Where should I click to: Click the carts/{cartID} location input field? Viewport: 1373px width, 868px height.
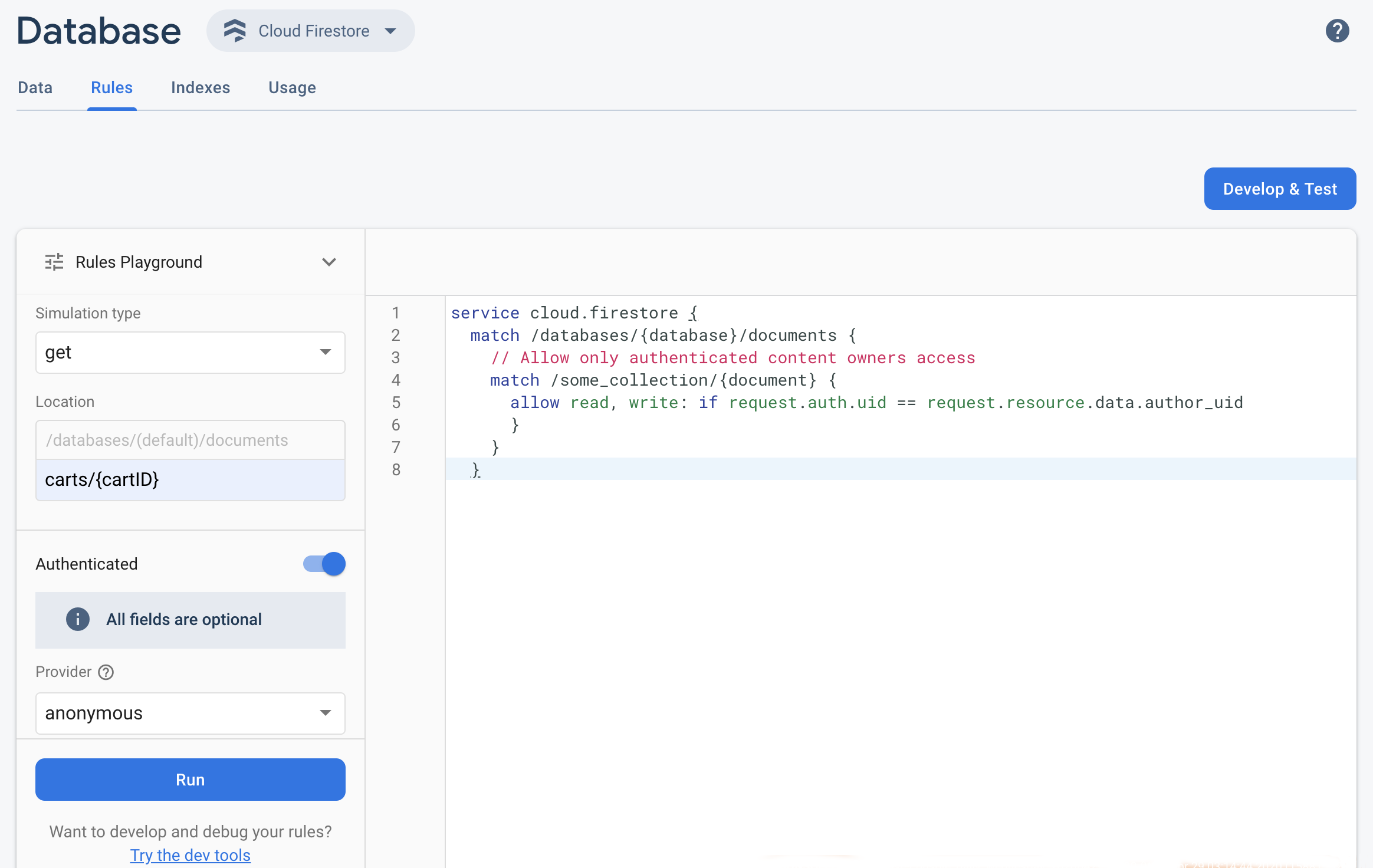(190, 480)
